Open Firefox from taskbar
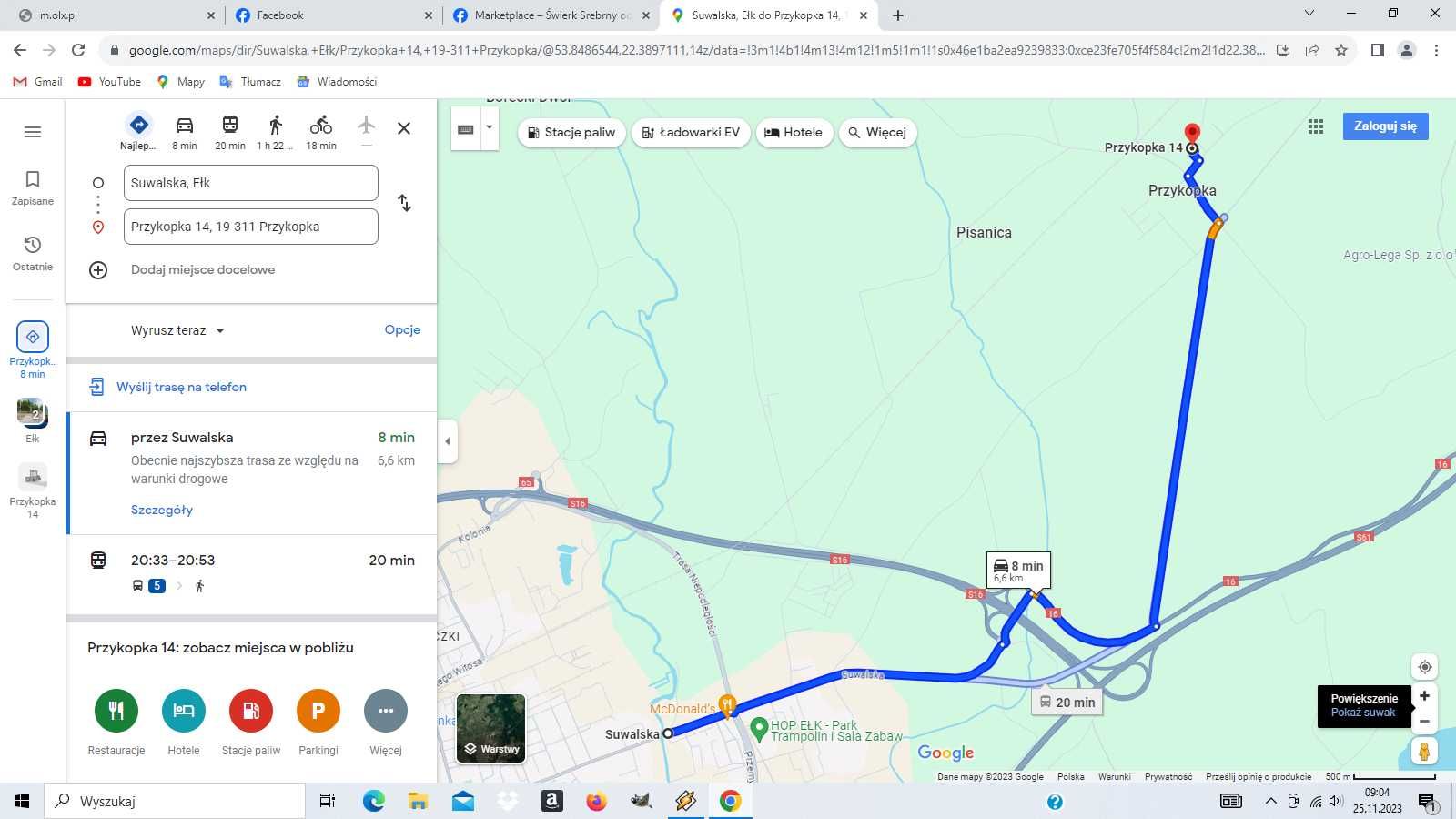 (596, 801)
